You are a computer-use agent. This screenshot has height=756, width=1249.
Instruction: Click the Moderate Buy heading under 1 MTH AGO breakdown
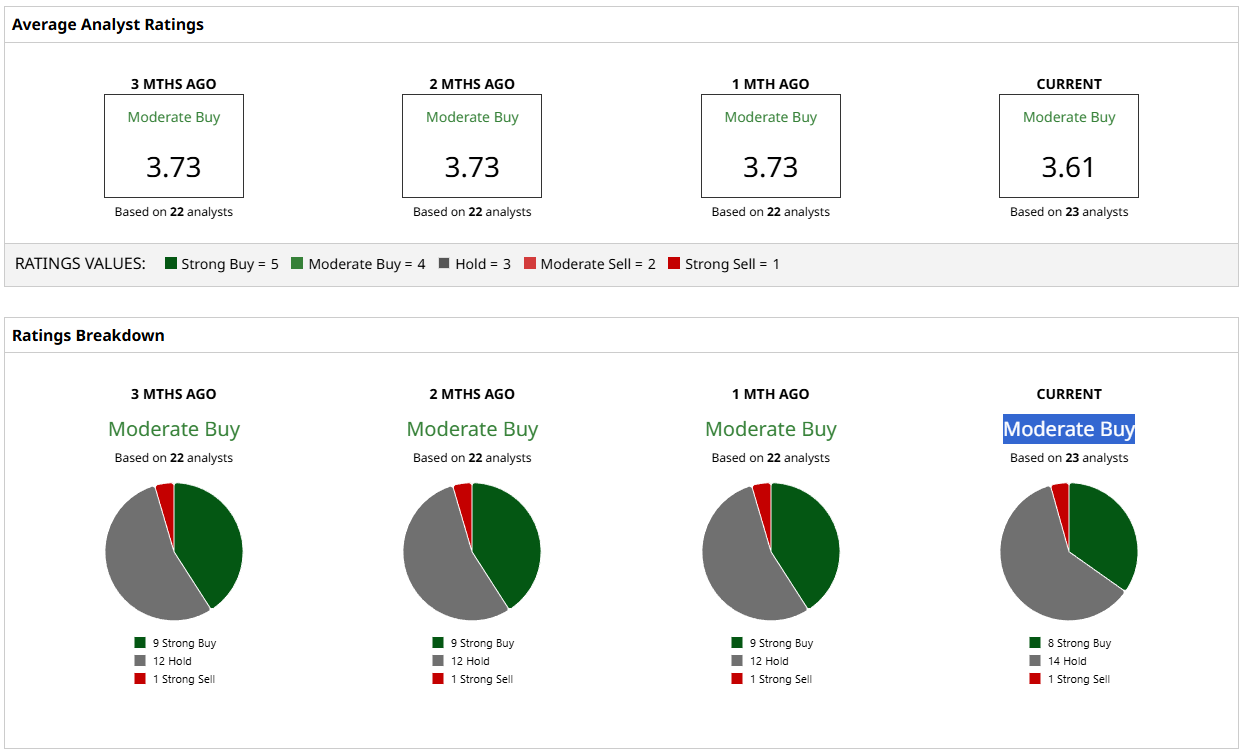771,429
